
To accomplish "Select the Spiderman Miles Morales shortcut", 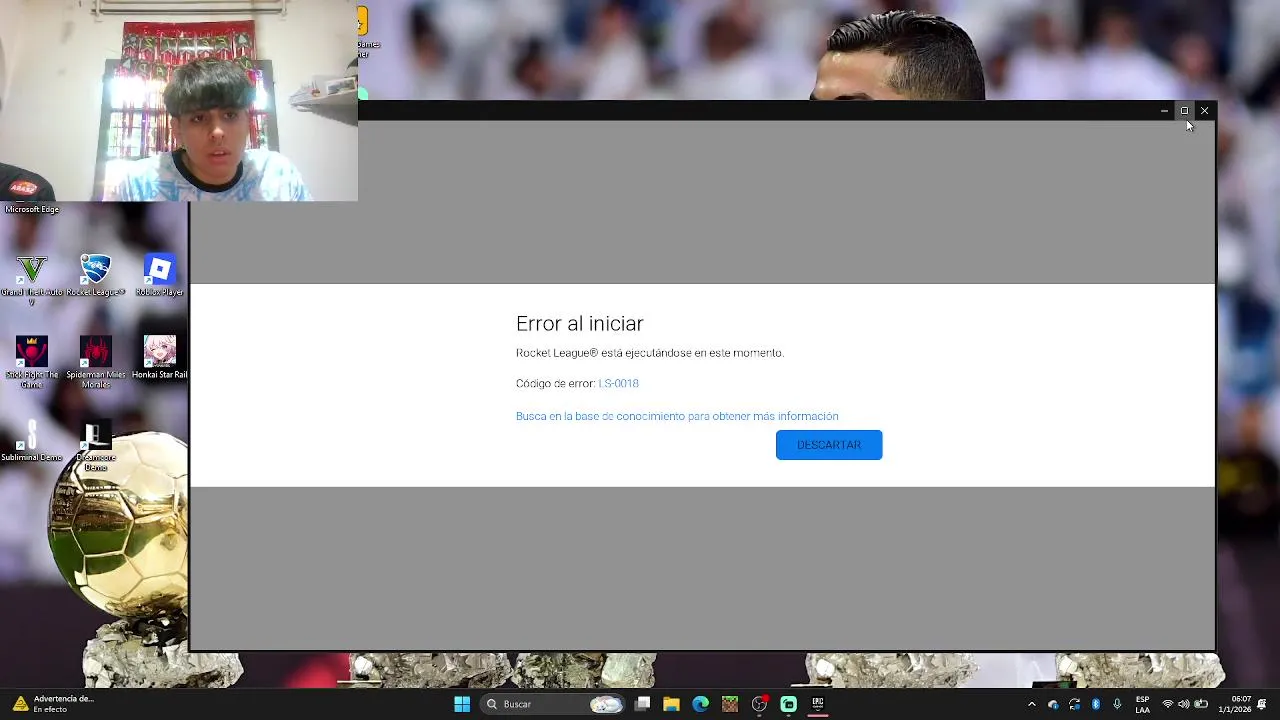I will pos(95,362).
